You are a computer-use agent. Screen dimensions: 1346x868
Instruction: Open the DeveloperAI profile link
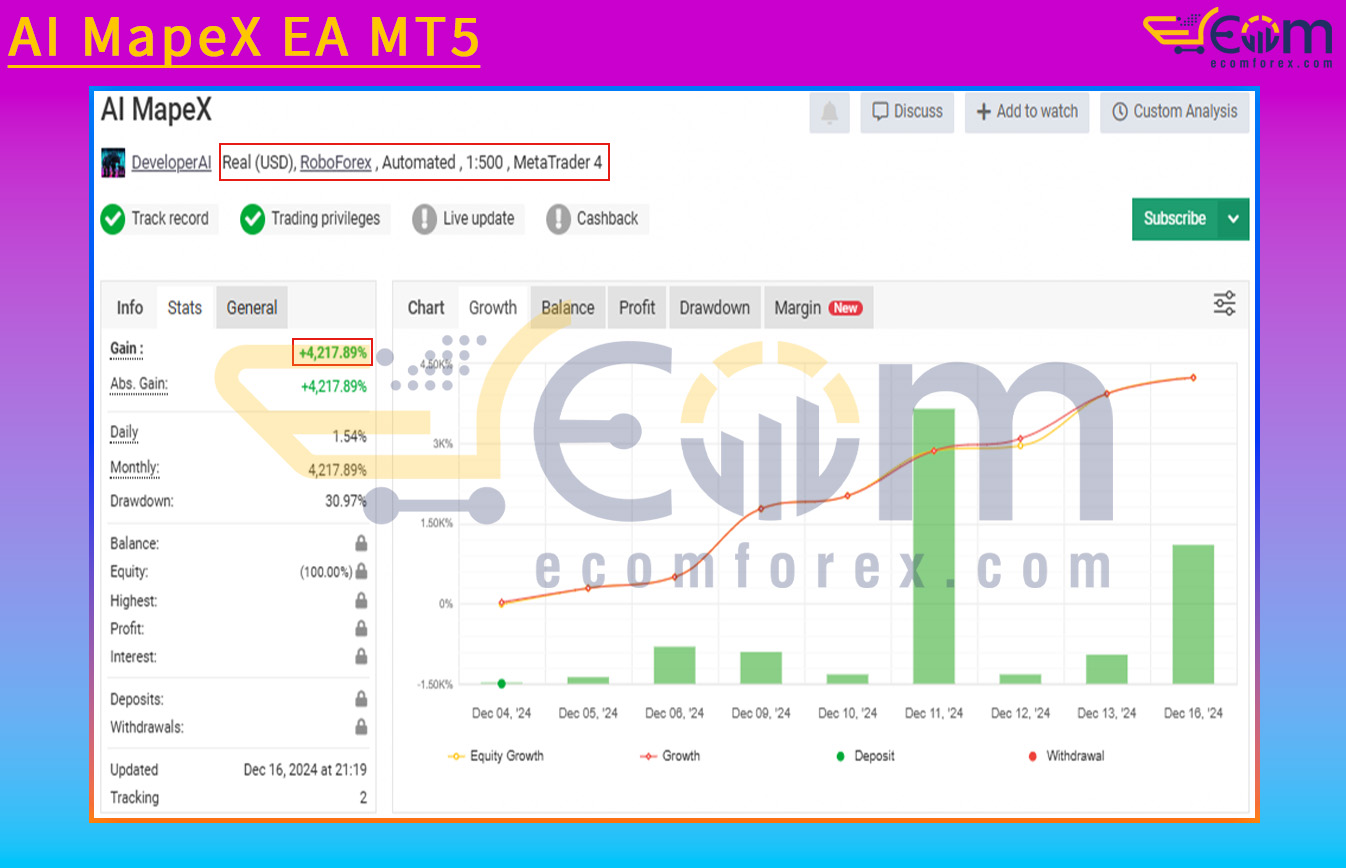(x=171, y=162)
